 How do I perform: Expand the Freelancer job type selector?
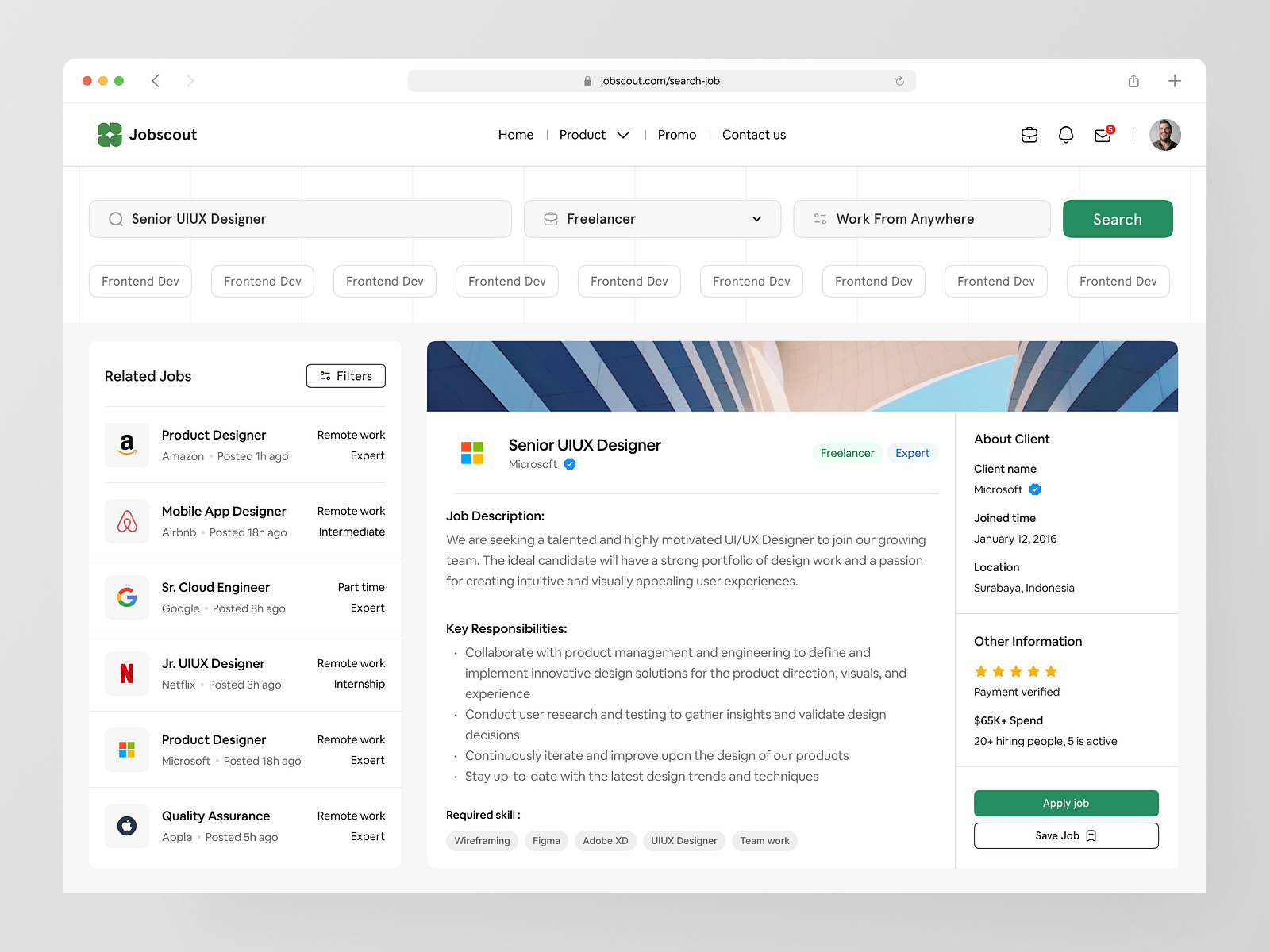click(652, 219)
